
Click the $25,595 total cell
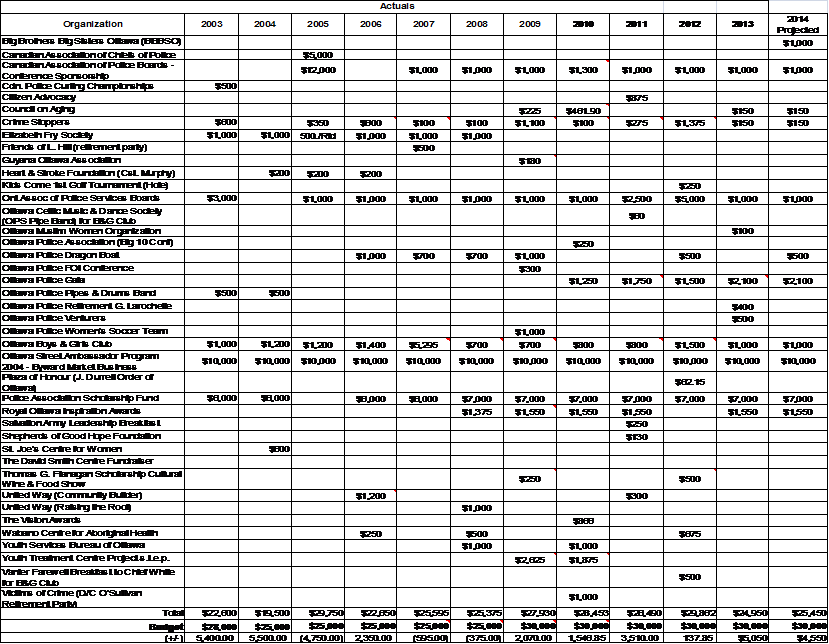tap(431, 613)
